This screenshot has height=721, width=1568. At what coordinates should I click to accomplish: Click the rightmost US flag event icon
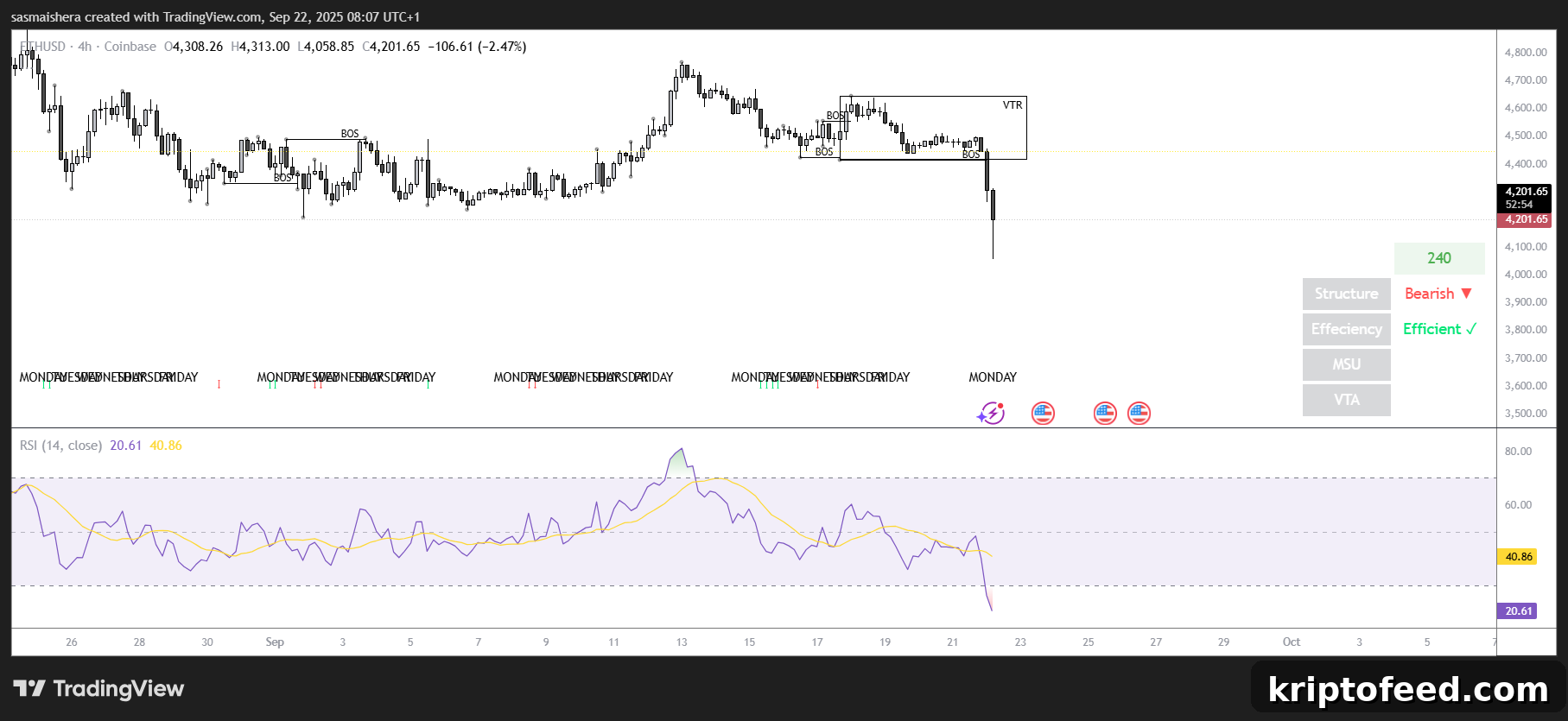click(1139, 414)
